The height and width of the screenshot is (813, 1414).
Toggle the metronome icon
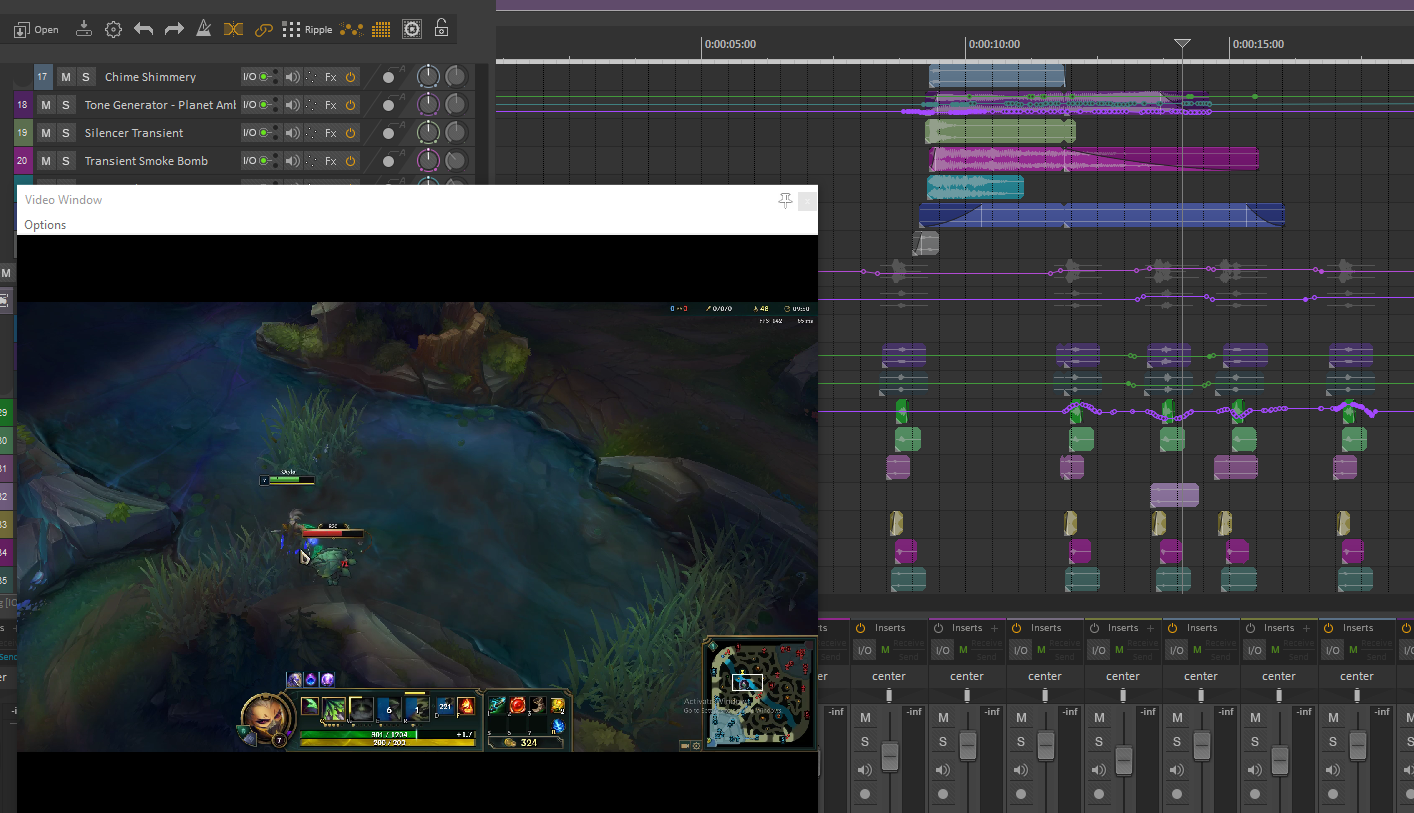pos(203,29)
